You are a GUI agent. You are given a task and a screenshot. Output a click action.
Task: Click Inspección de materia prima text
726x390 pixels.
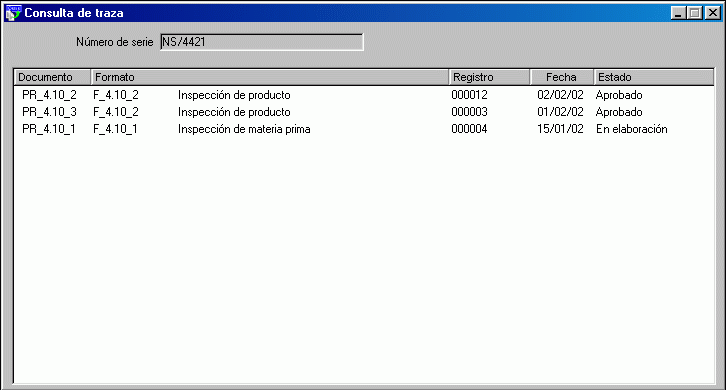point(244,129)
